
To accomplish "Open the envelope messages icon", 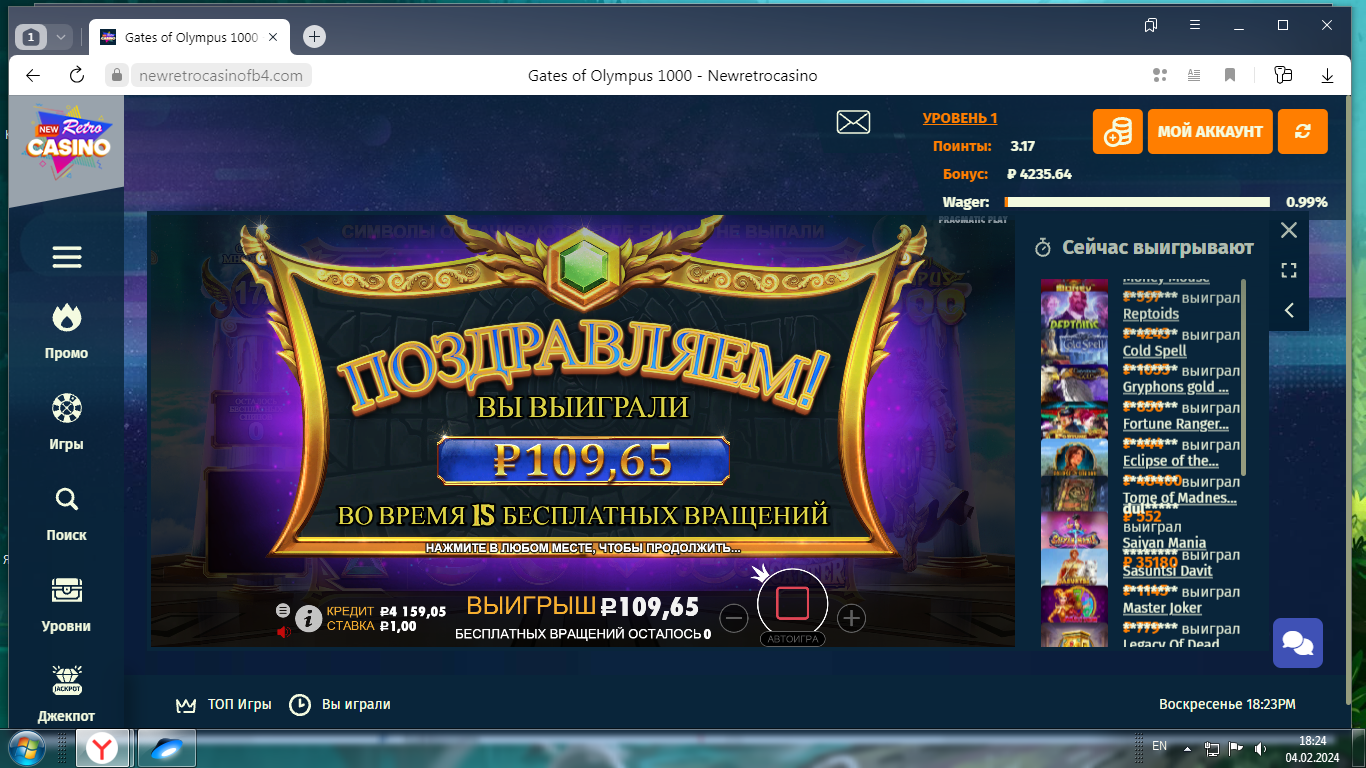I will point(853,122).
